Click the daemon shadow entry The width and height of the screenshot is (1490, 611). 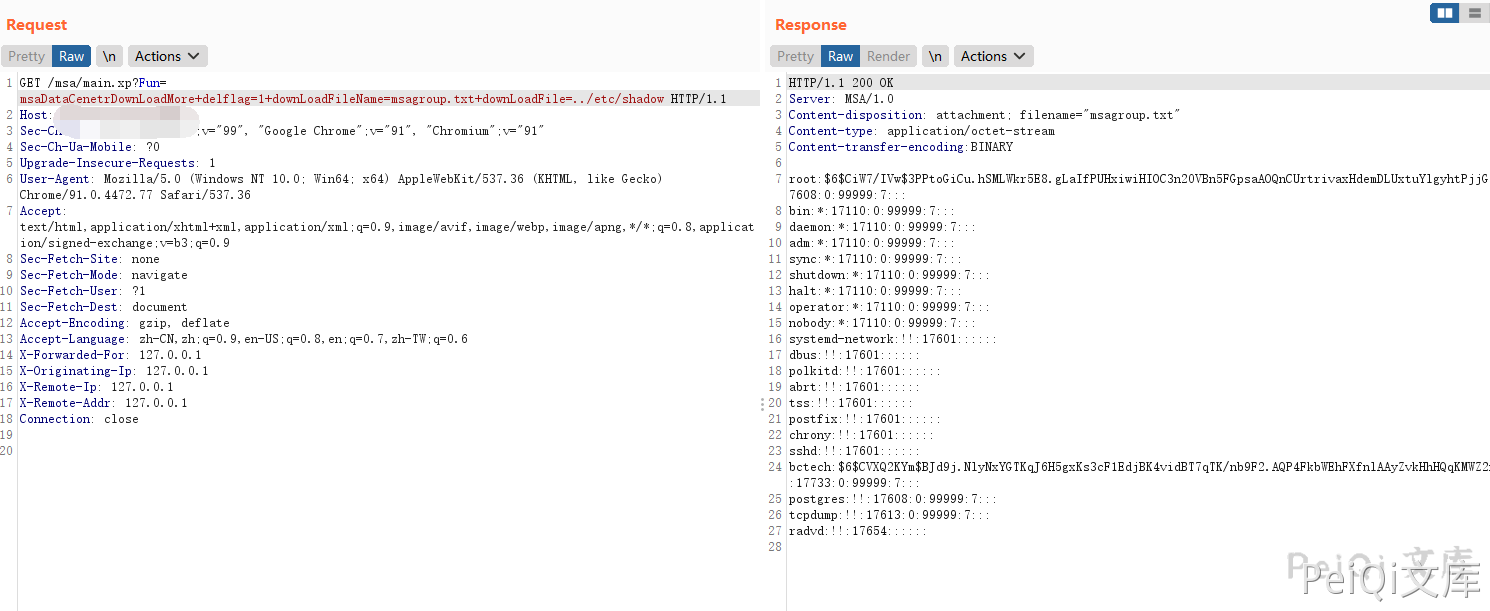pos(882,227)
